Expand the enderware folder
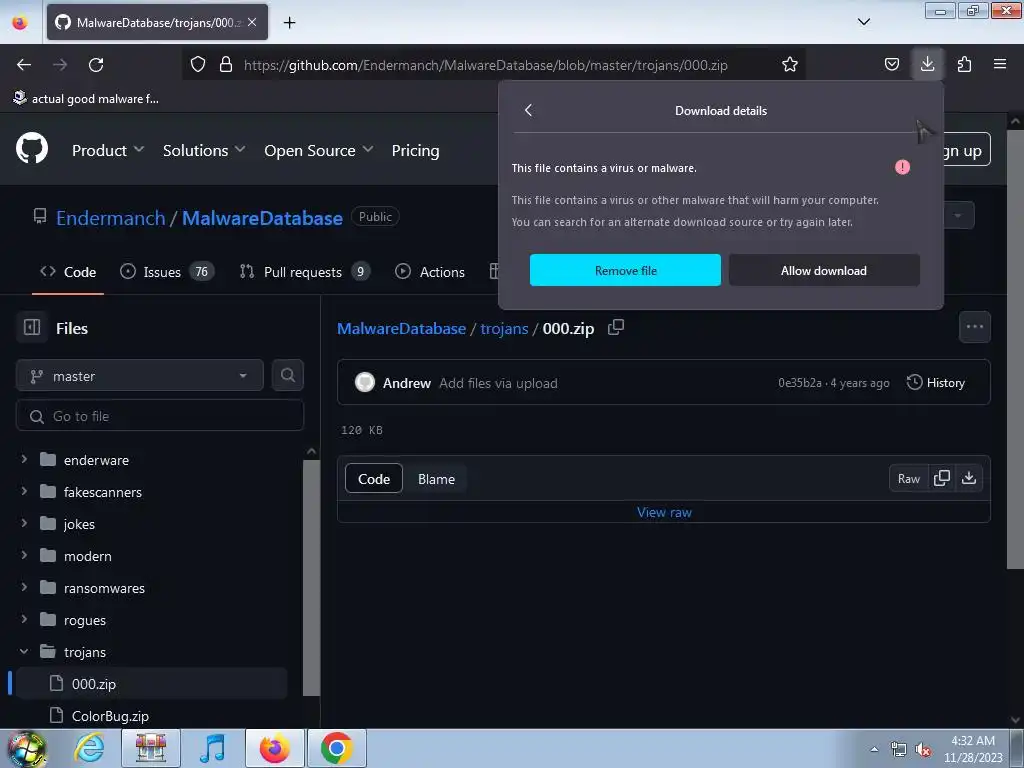The image size is (1024, 768). [24, 460]
